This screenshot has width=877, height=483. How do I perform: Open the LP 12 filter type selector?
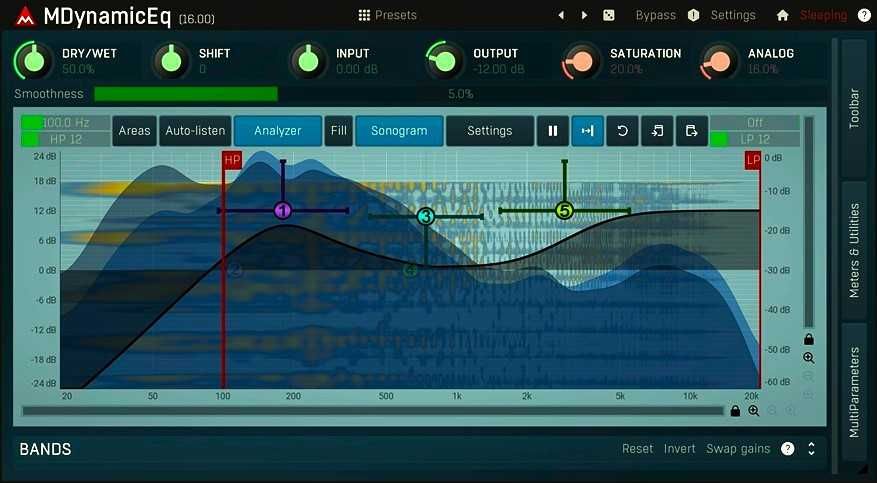pyautogui.click(x=755, y=139)
